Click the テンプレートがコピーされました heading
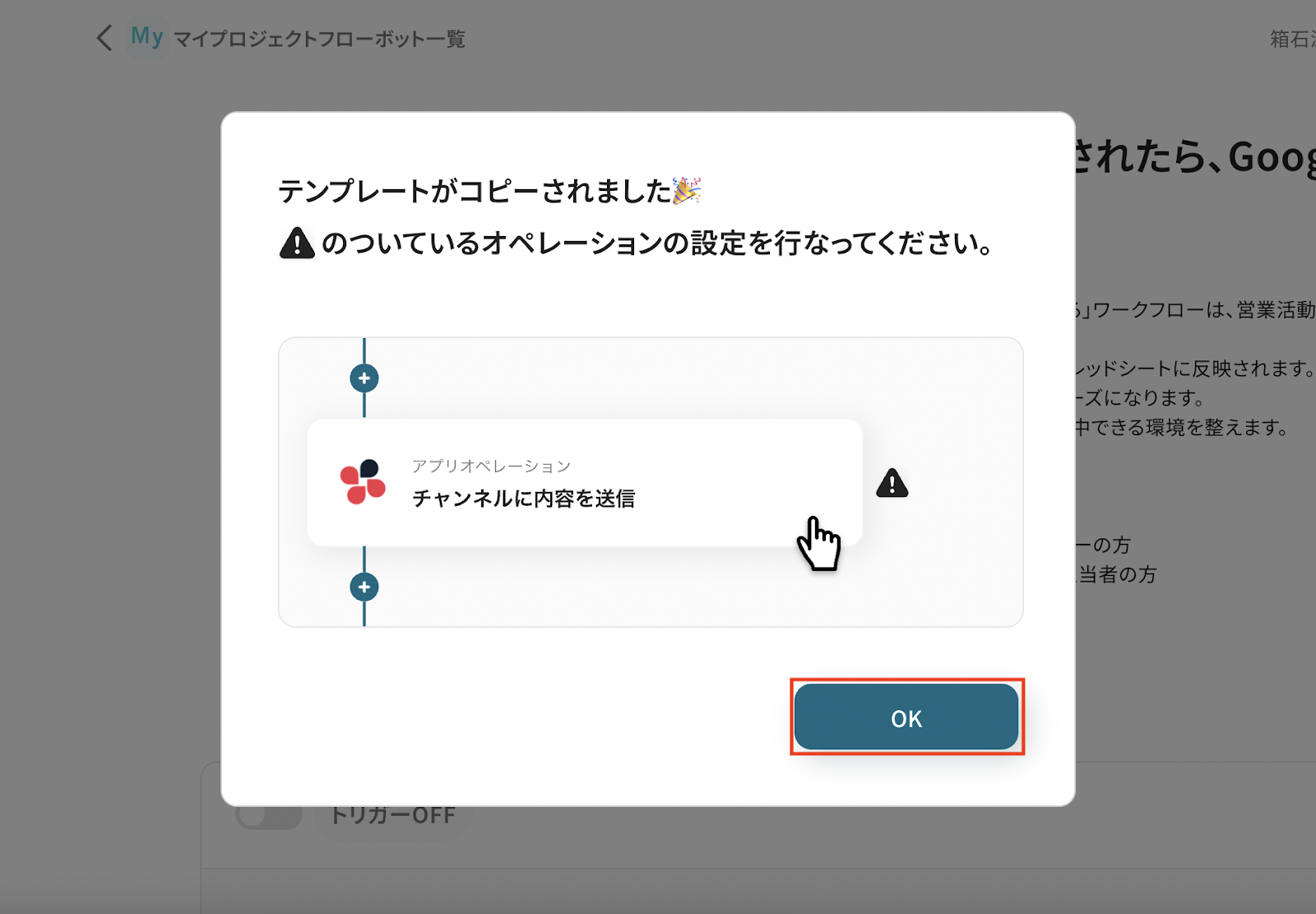This screenshot has height=914, width=1316. click(x=475, y=191)
